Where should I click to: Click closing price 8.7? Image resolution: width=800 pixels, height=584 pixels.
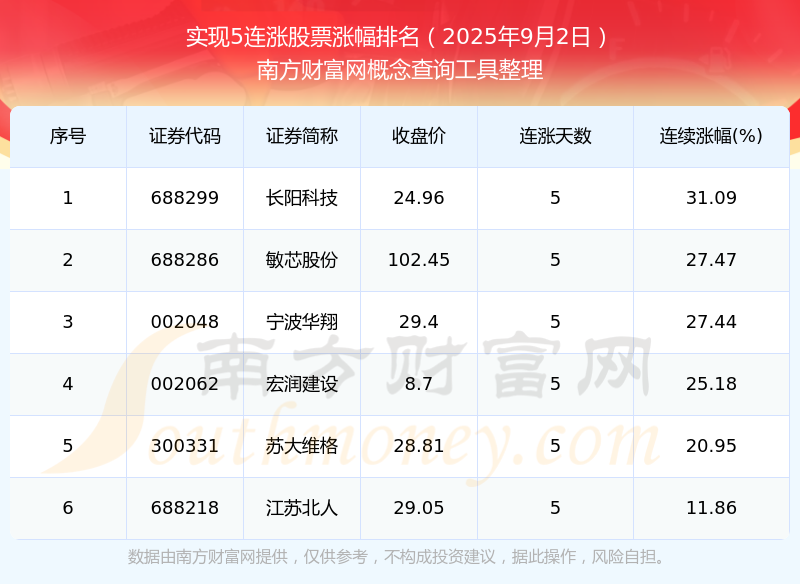[419, 384]
